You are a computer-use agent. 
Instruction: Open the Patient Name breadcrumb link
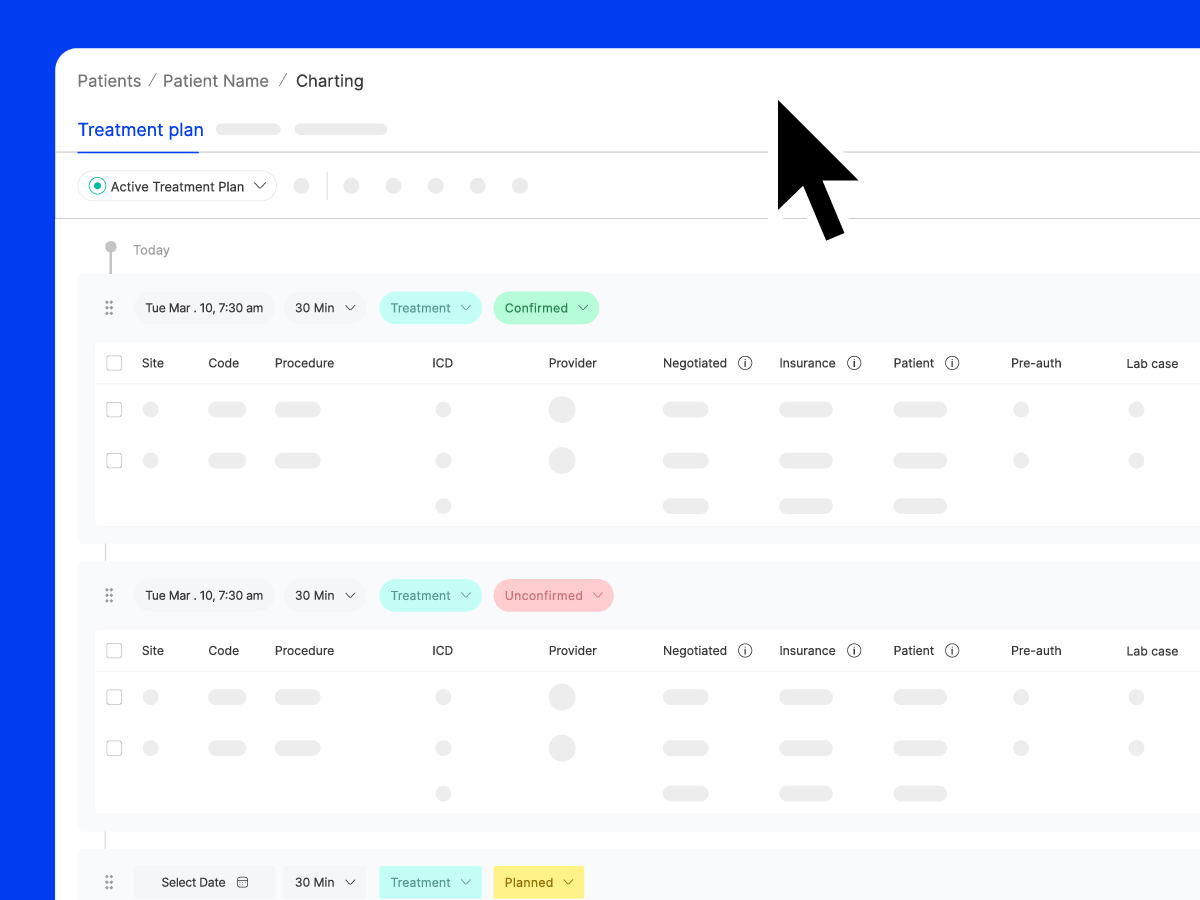(x=216, y=81)
